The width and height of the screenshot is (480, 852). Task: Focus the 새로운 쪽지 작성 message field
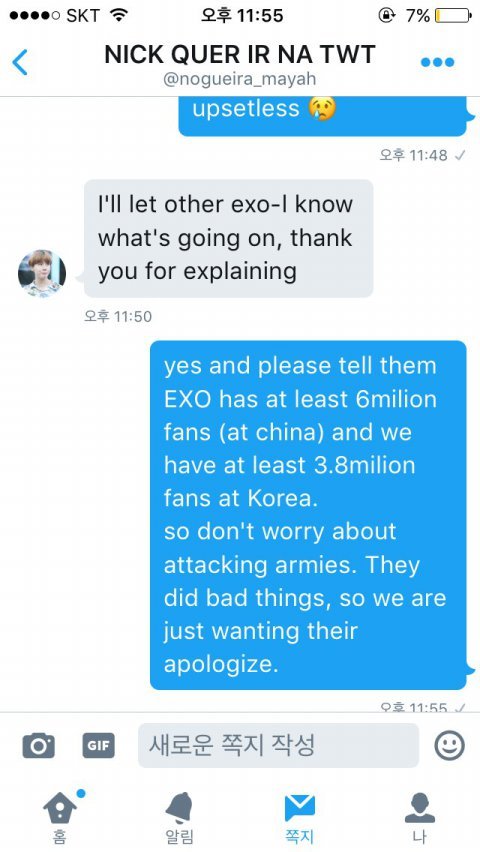(x=278, y=745)
